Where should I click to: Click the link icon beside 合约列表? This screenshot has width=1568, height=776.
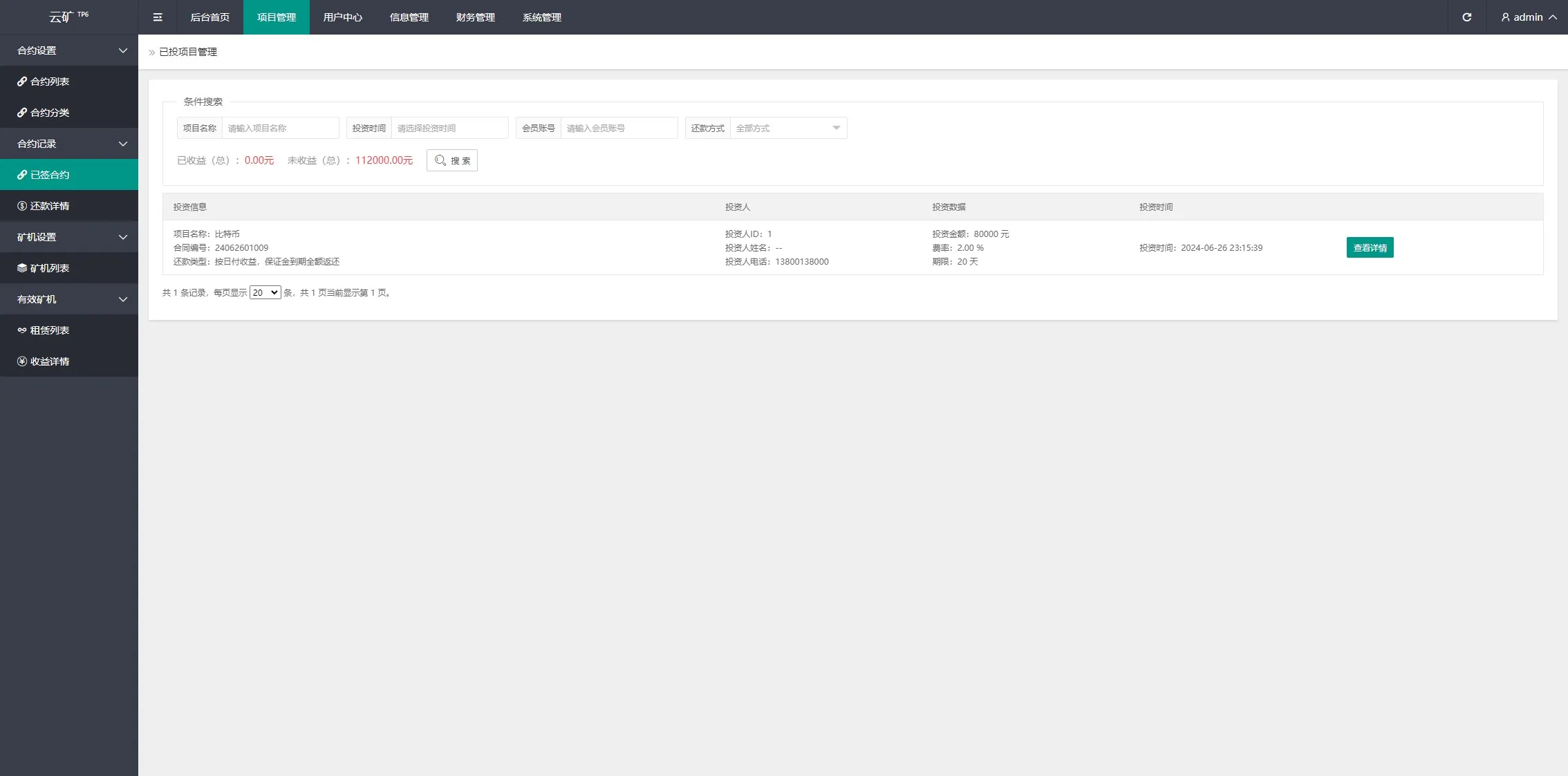(x=22, y=82)
